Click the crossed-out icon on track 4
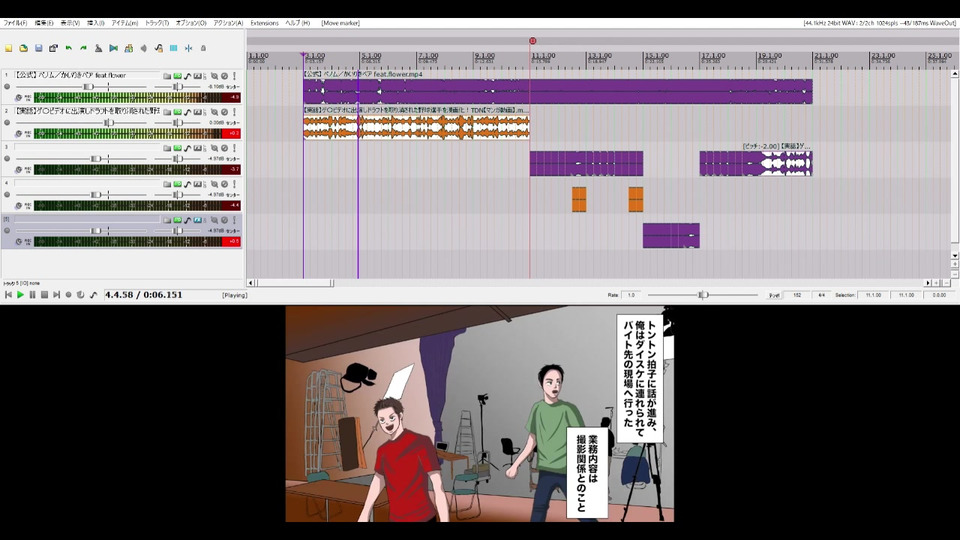This screenshot has width=960, height=540. [x=215, y=184]
